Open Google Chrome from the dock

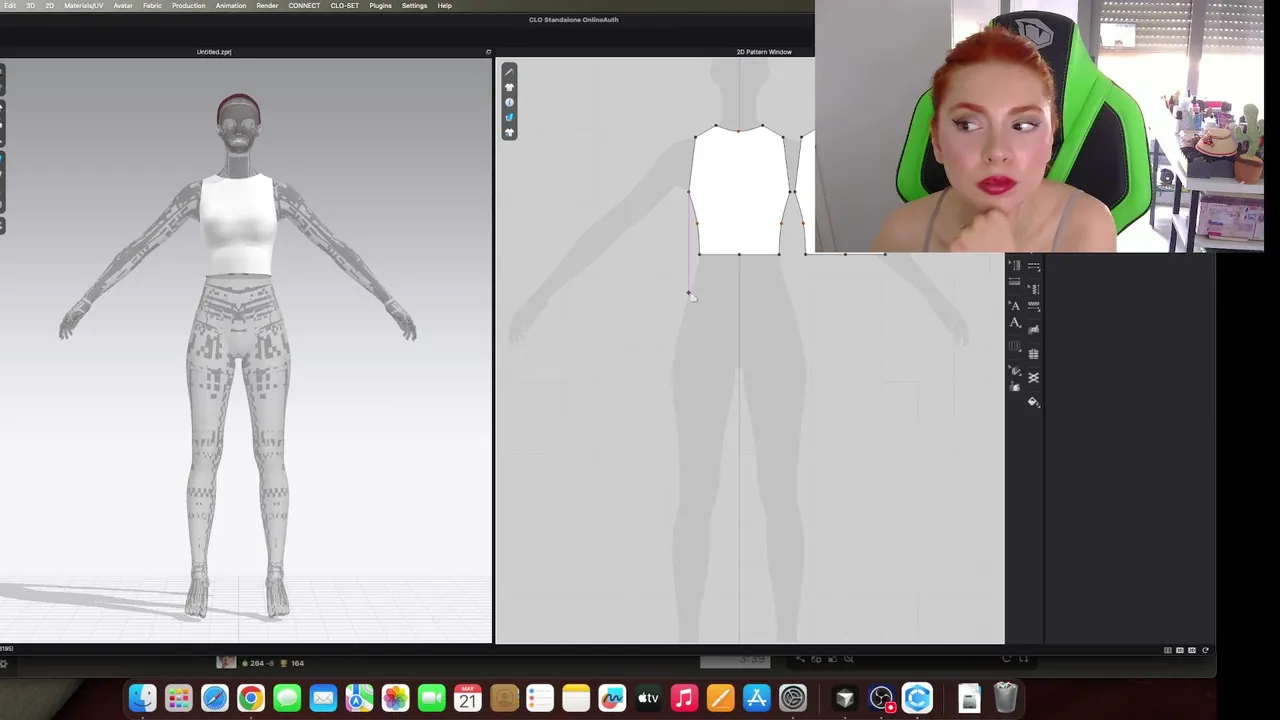pos(251,698)
